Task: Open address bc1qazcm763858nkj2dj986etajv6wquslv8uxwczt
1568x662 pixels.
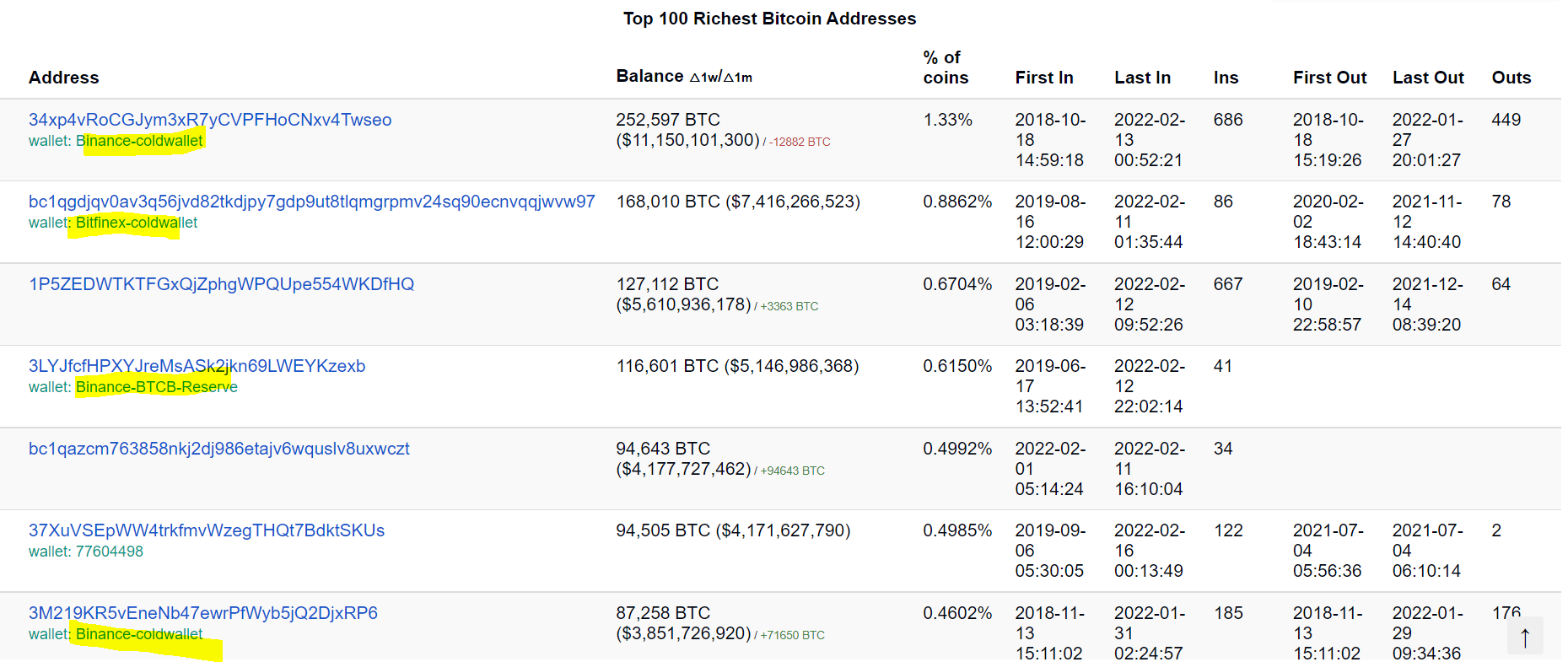Action: (218, 449)
